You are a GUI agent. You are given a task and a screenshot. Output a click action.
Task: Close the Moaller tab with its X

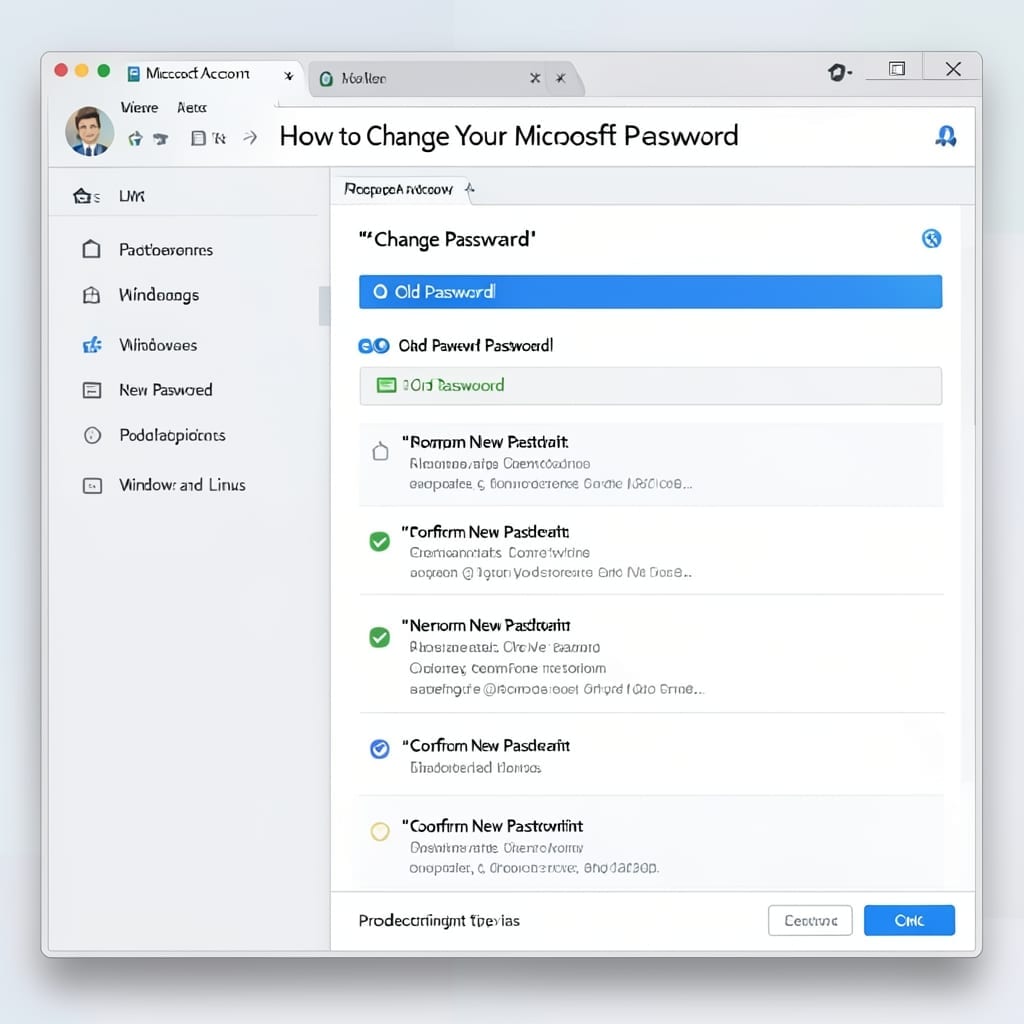[535, 78]
